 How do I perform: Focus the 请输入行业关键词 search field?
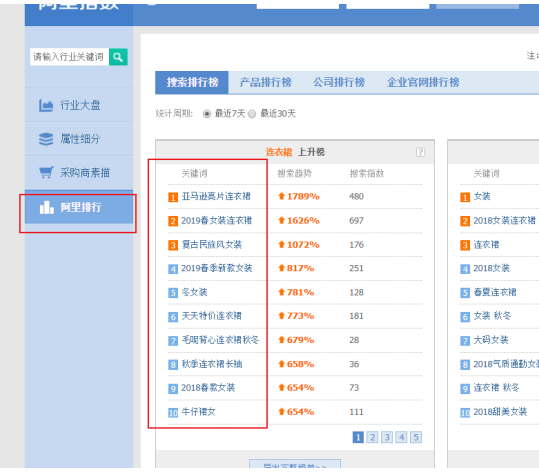69,57
